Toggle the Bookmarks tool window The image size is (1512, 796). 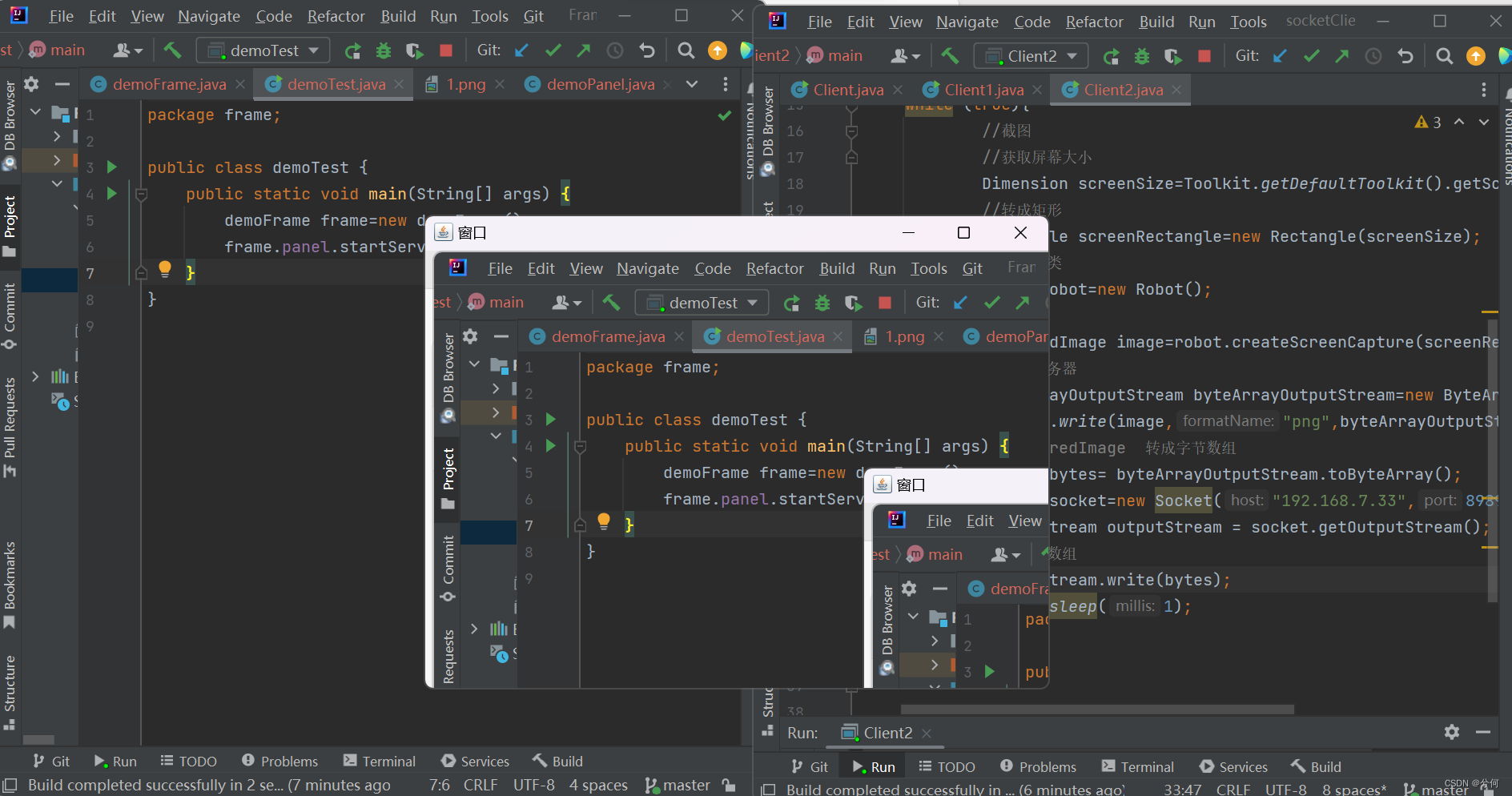point(10,585)
